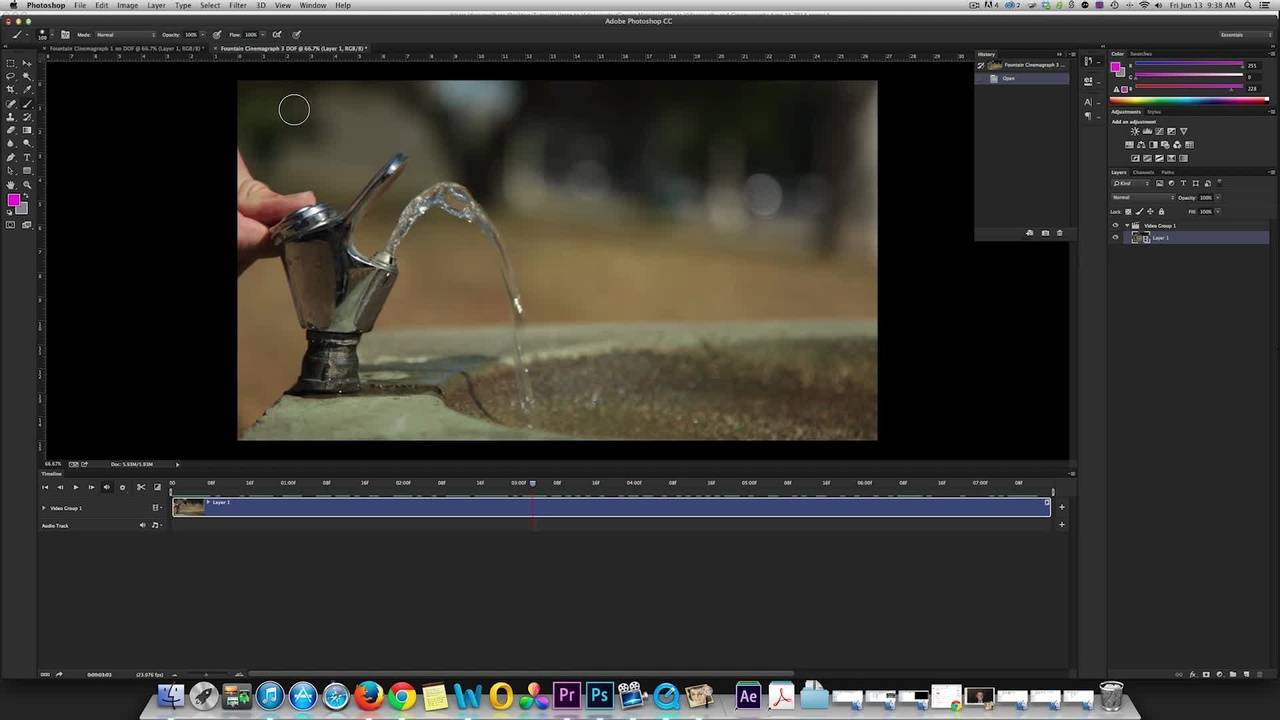
Task: Delete current state in History panel
Action: coord(1060,233)
